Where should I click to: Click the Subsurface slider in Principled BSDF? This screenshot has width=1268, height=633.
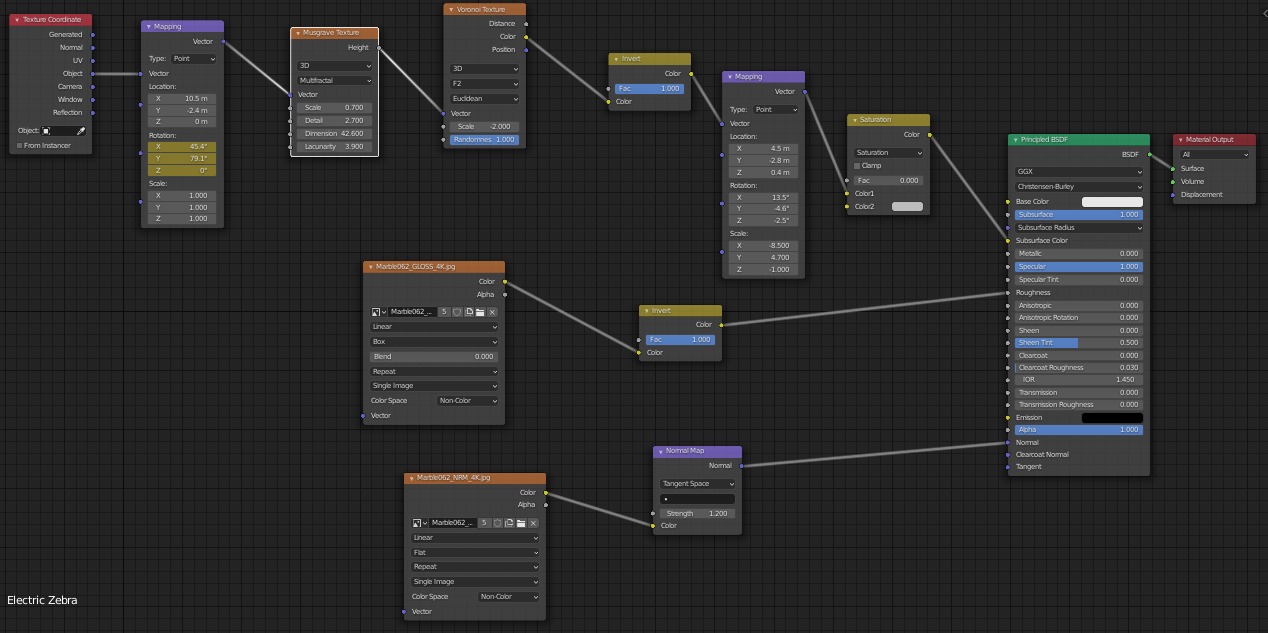tap(1079, 215)
